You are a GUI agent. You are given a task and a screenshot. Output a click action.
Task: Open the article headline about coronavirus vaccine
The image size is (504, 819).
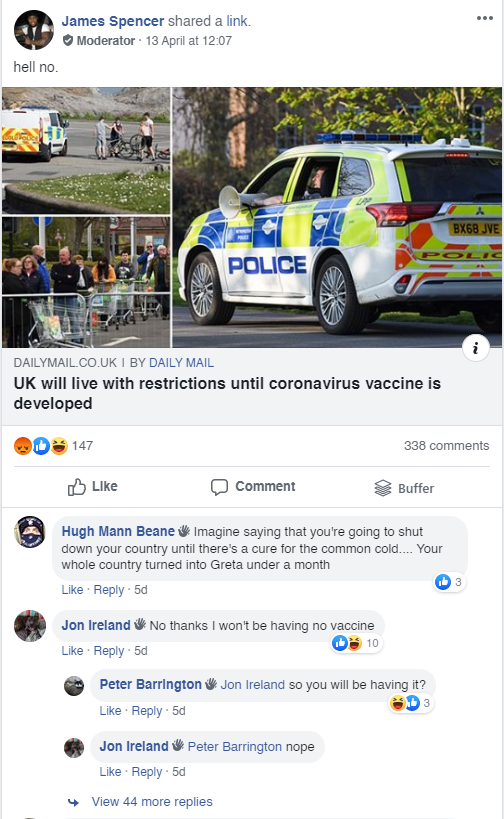pyautogui.click(x=227, y=393)
